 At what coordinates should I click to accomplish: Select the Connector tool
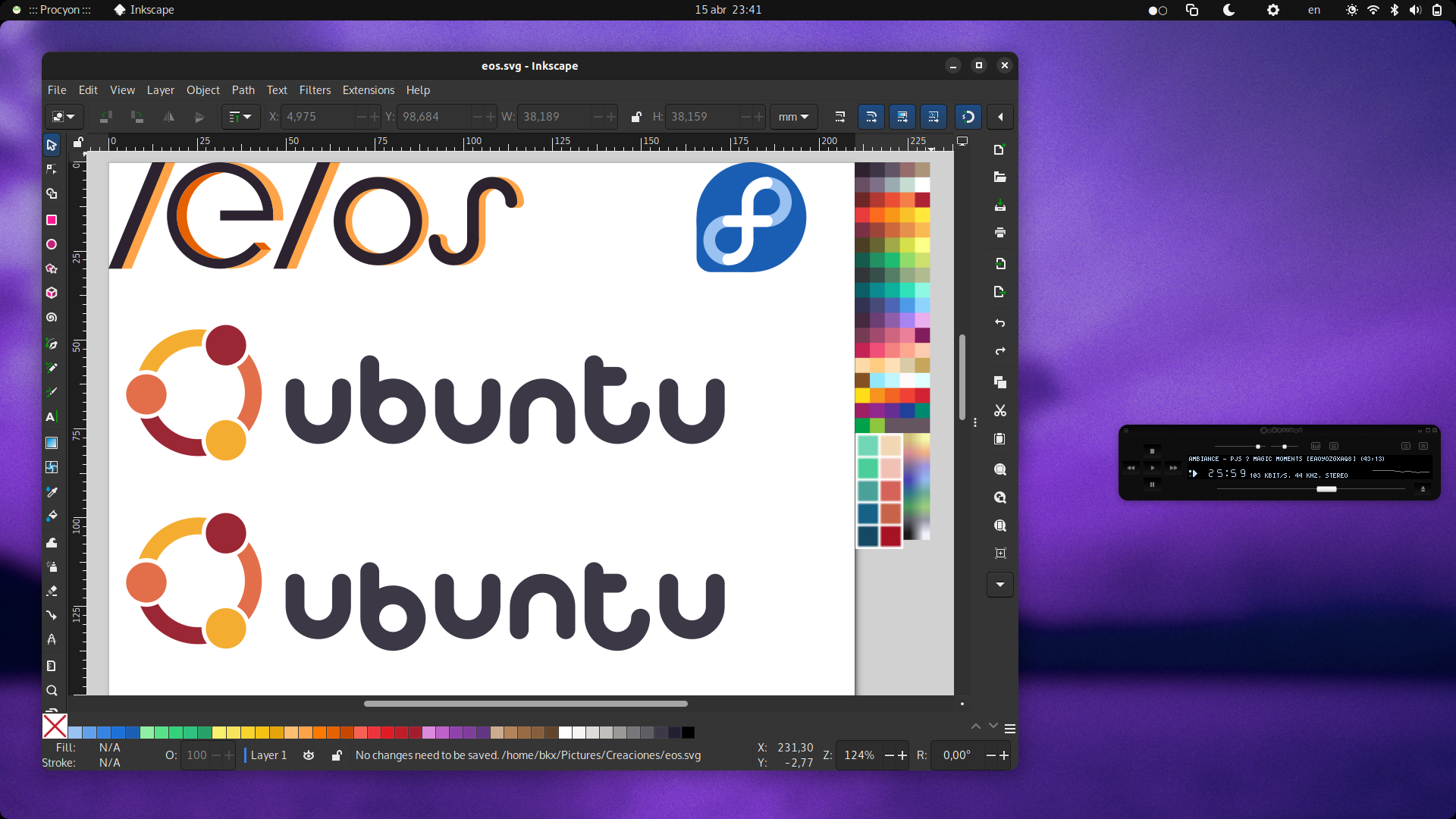click(x=52, y=615)
